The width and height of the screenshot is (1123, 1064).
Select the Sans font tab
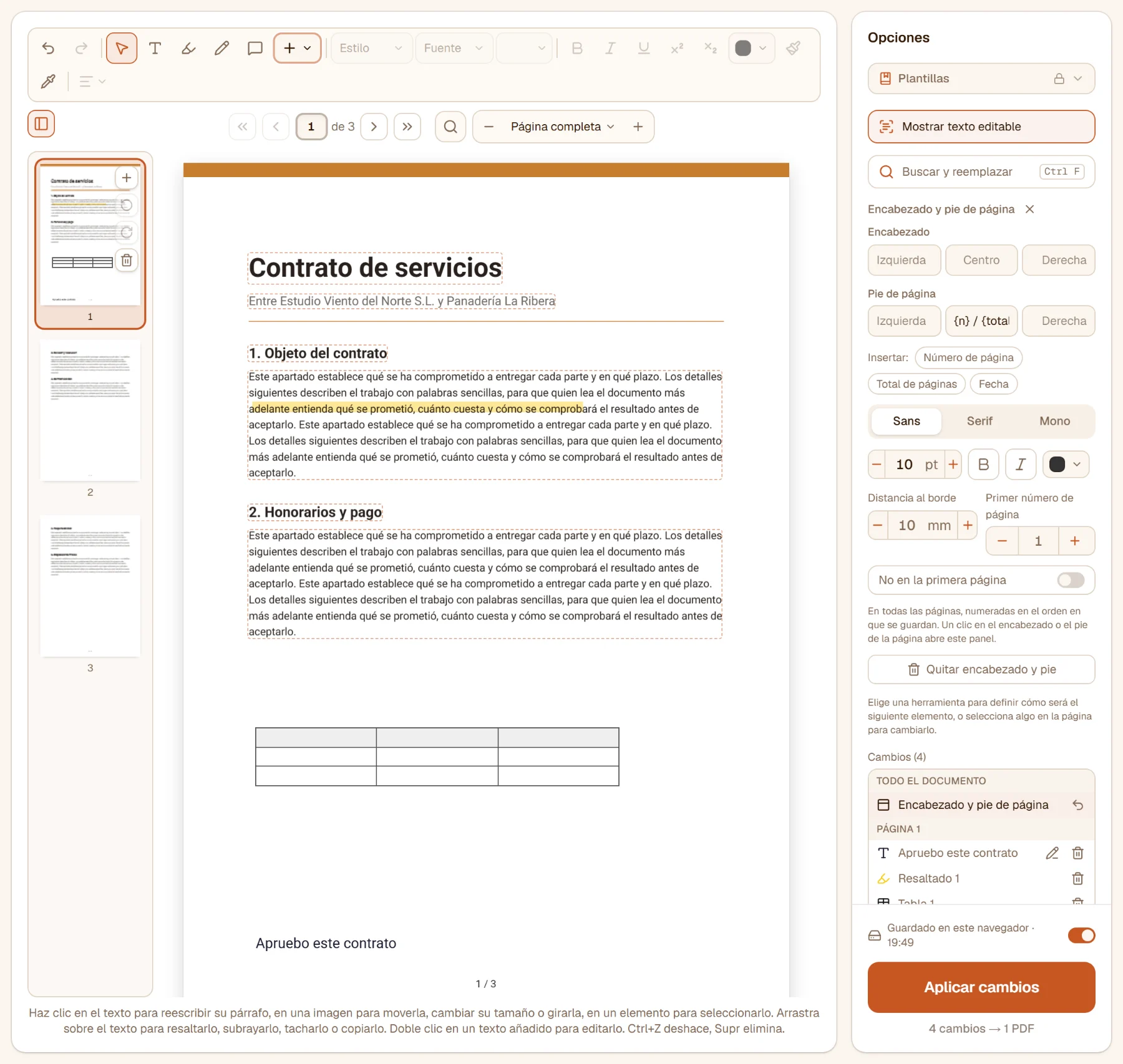click(x=907, y=421)
